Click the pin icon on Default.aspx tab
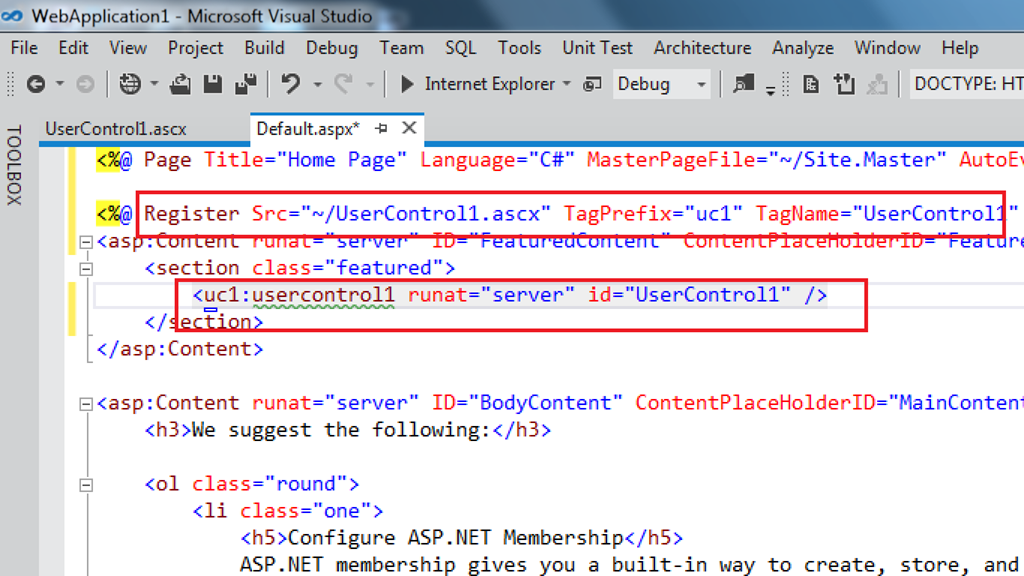Screen dimensions: 1024x576 (x=382, y=129)
